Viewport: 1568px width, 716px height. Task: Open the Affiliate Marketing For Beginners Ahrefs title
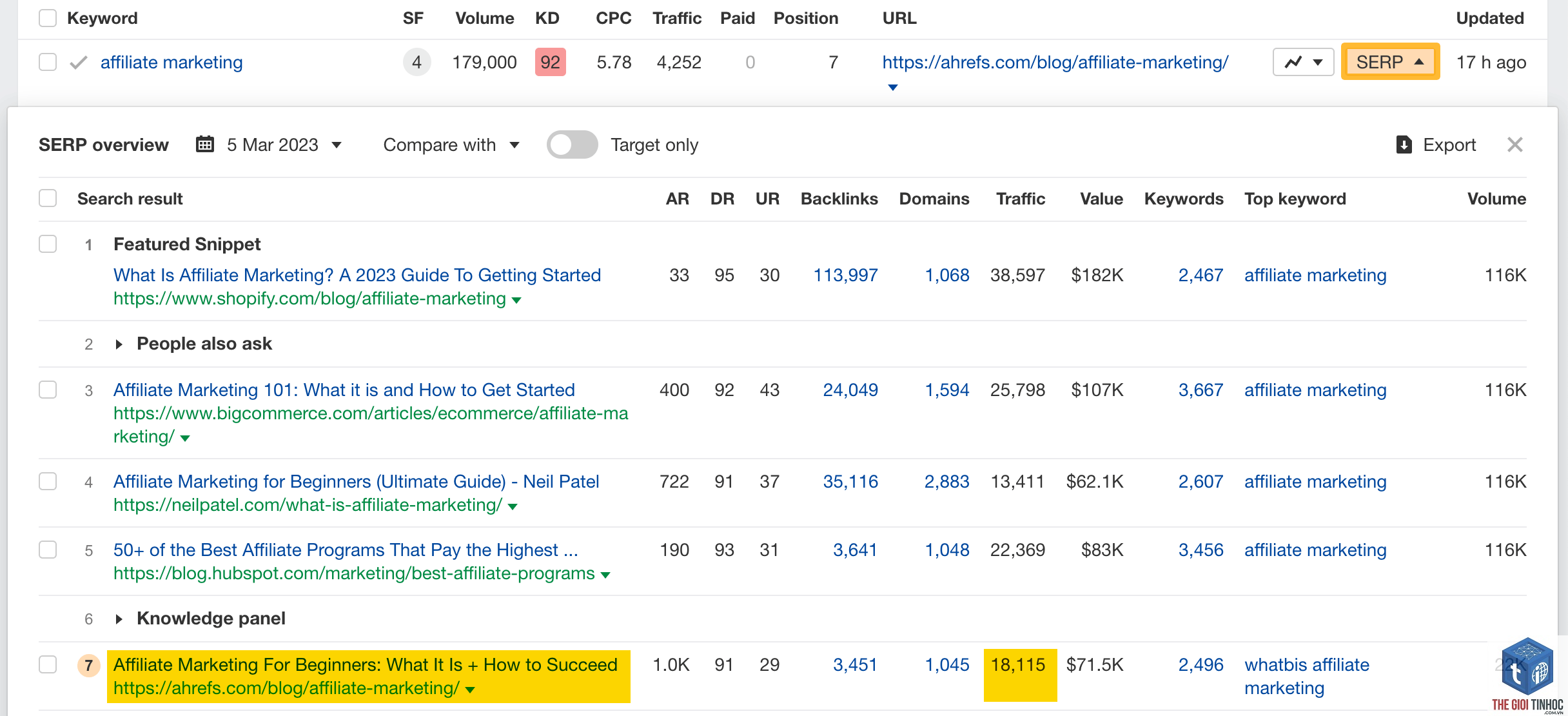coord(366,665)
